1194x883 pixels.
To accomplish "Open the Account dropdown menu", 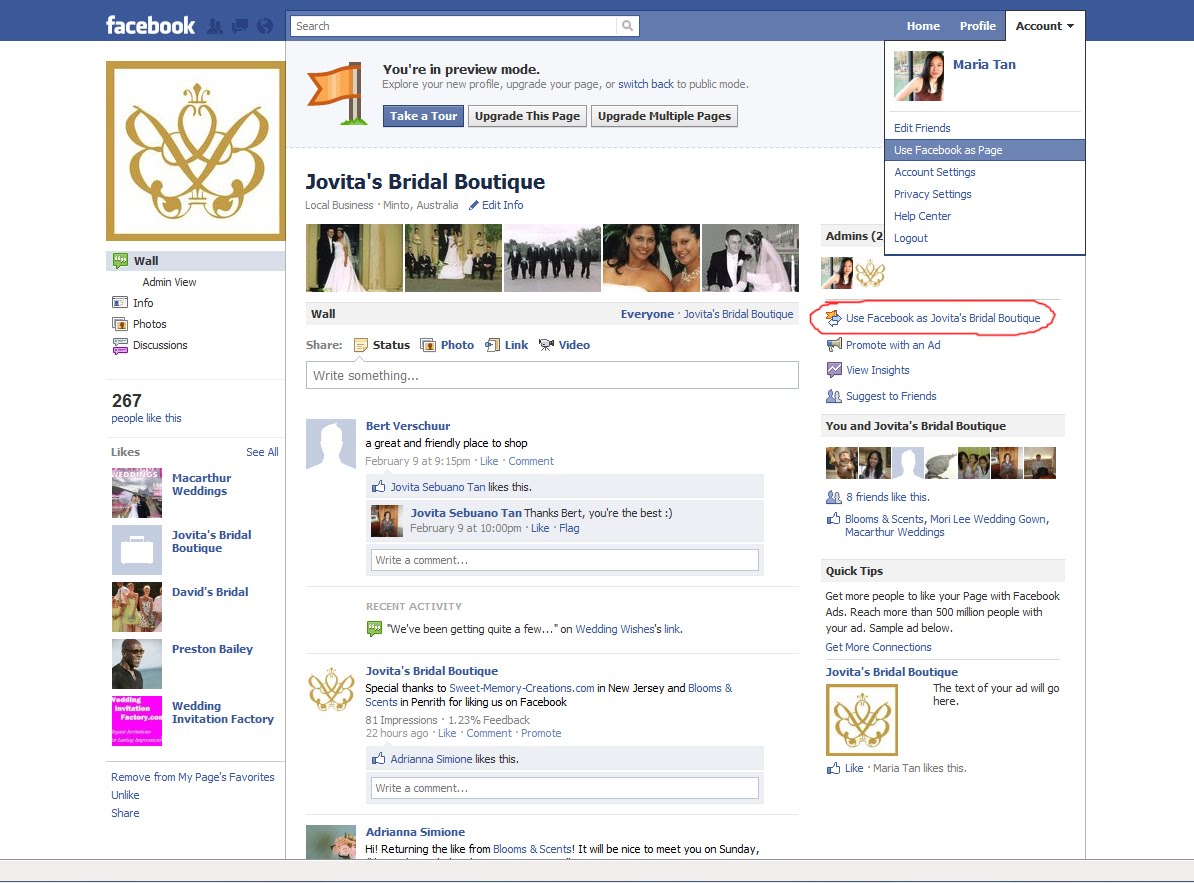I will 1045,26.
